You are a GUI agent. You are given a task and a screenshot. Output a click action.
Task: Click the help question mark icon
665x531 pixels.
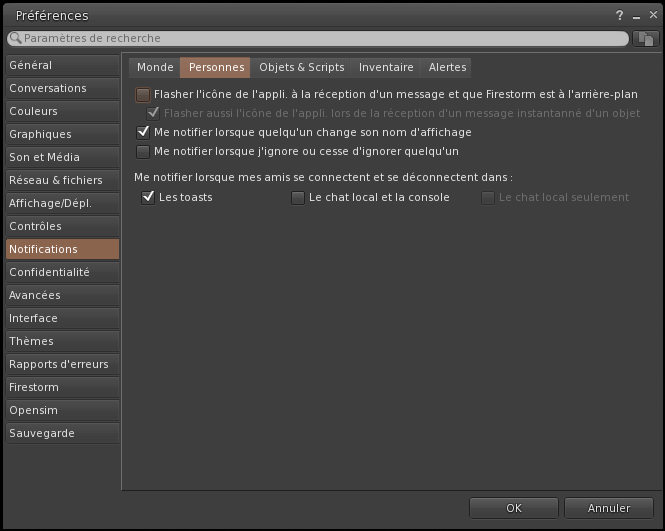coord(619,15)
